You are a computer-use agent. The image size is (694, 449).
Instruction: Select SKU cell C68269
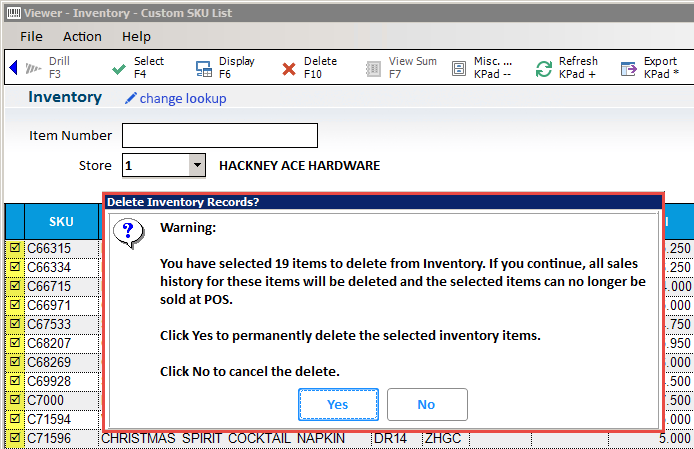click(x=62, y=363)
